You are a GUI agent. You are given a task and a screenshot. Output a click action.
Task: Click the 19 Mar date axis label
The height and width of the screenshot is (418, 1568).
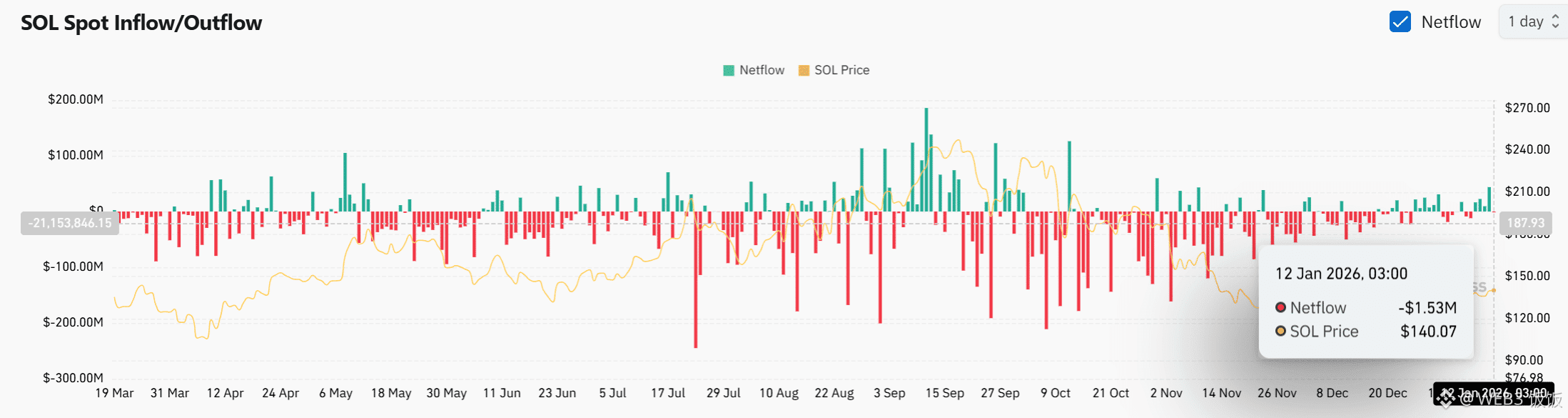115,393
